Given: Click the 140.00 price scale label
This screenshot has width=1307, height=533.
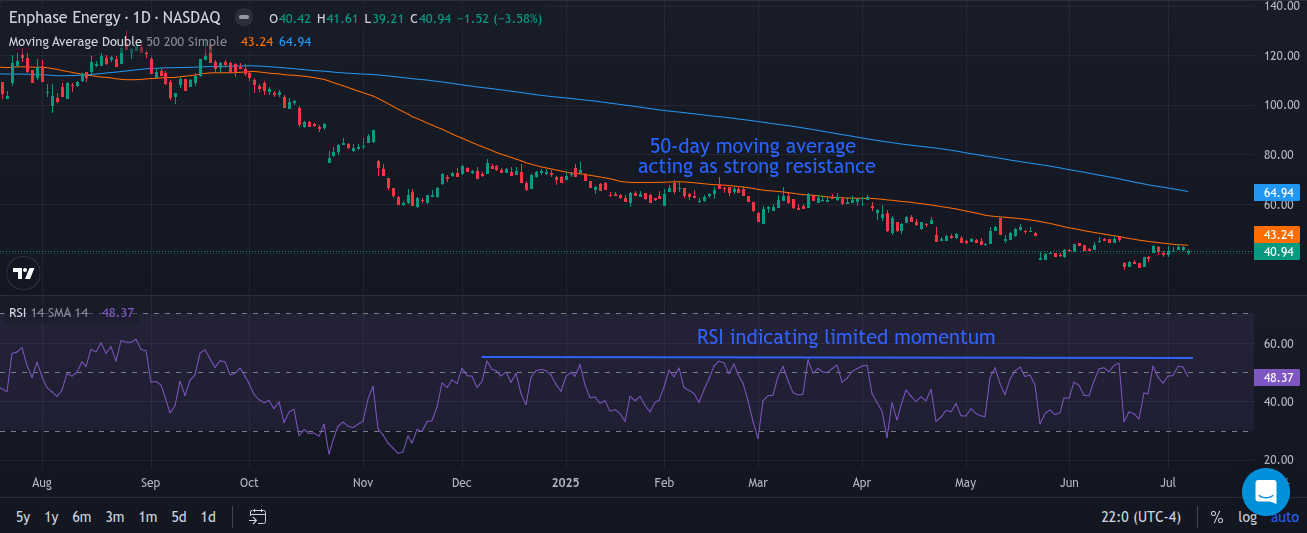Looking at the screenshot, I should 1282,6.
